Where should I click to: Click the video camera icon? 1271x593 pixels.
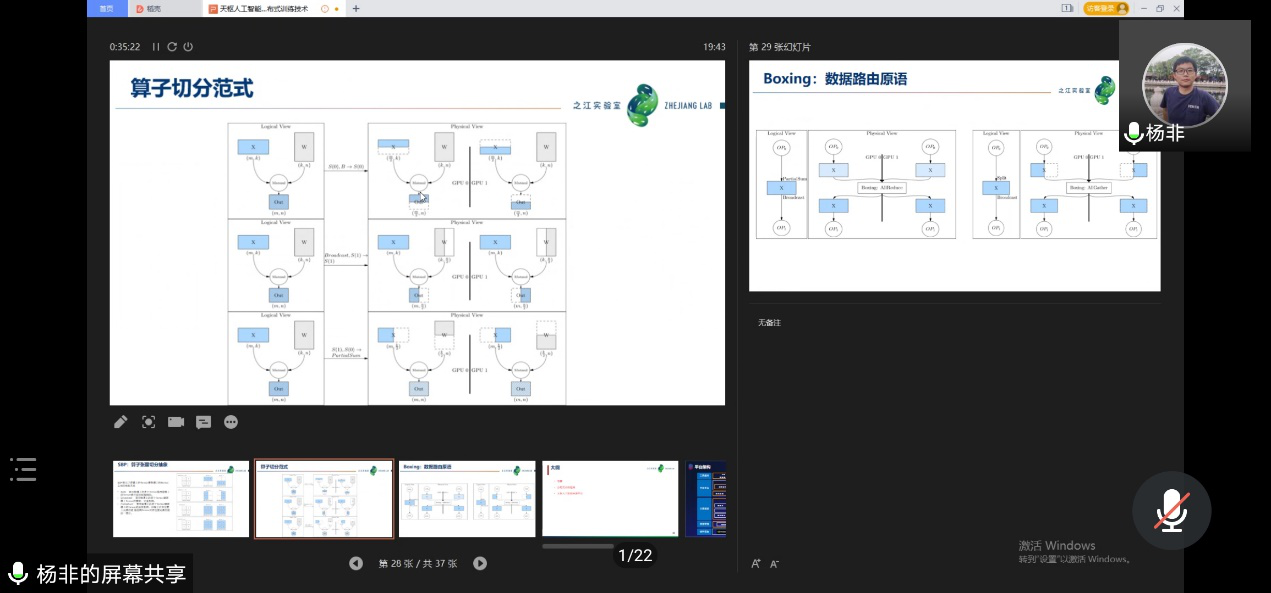(176, 422)
